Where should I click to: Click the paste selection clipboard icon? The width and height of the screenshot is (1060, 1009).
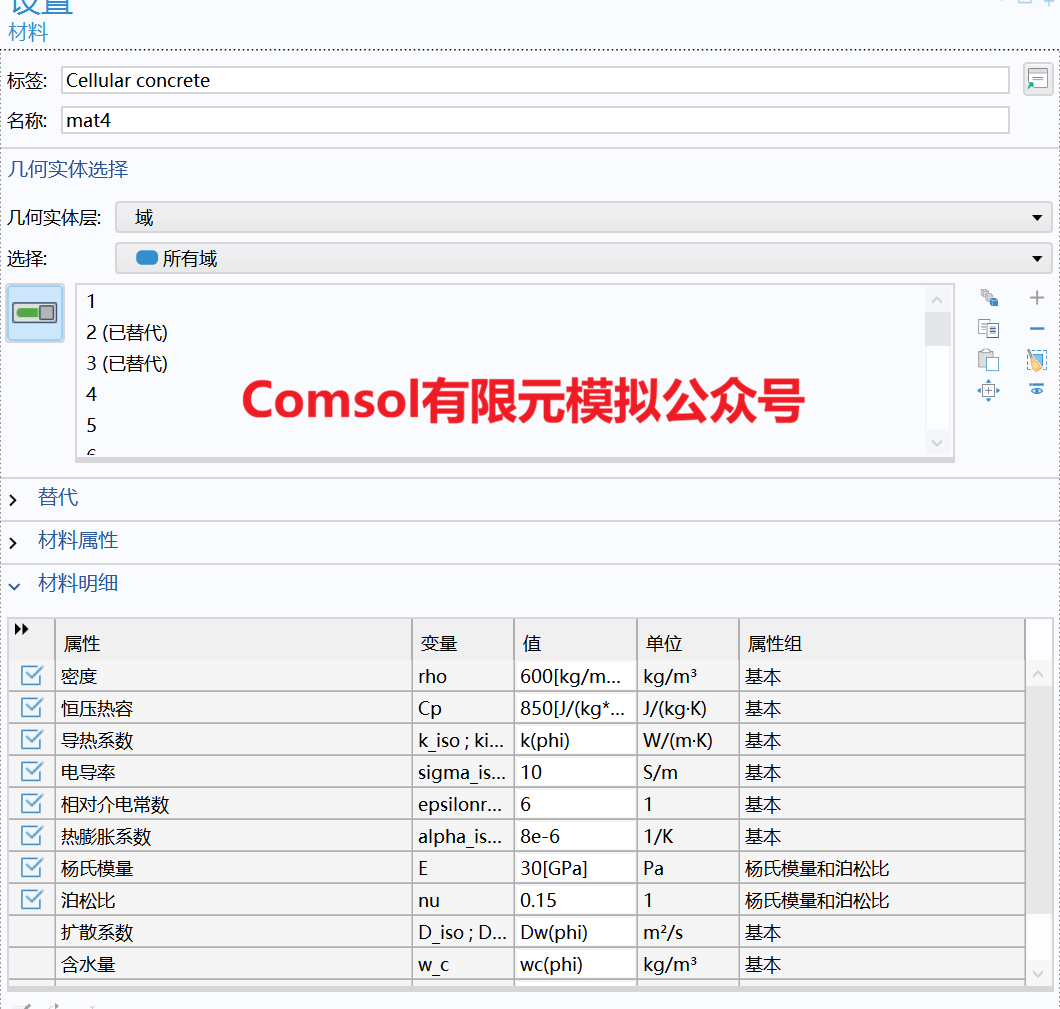click(x=988, y=360)
